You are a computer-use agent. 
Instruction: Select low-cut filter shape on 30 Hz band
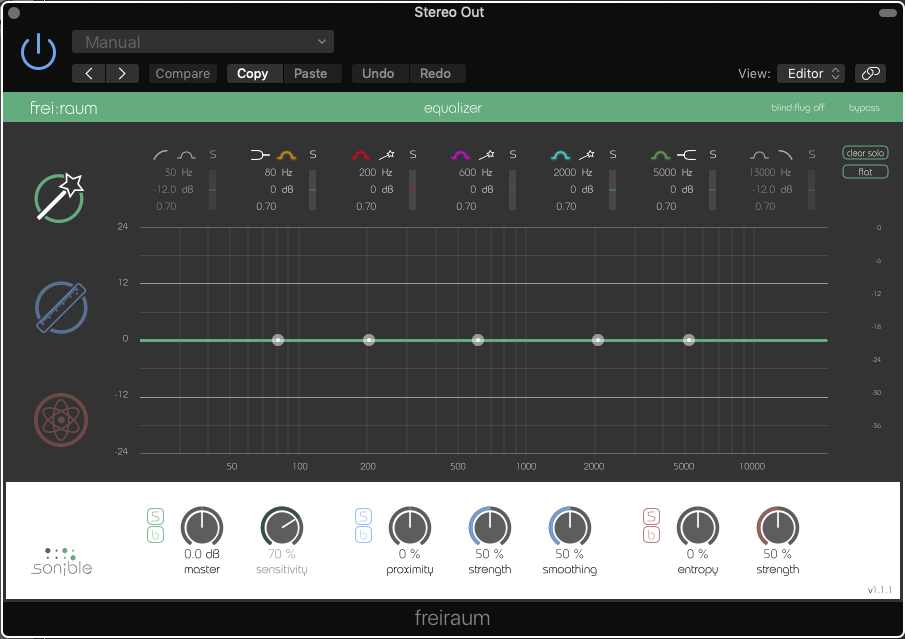click(160, 154)
